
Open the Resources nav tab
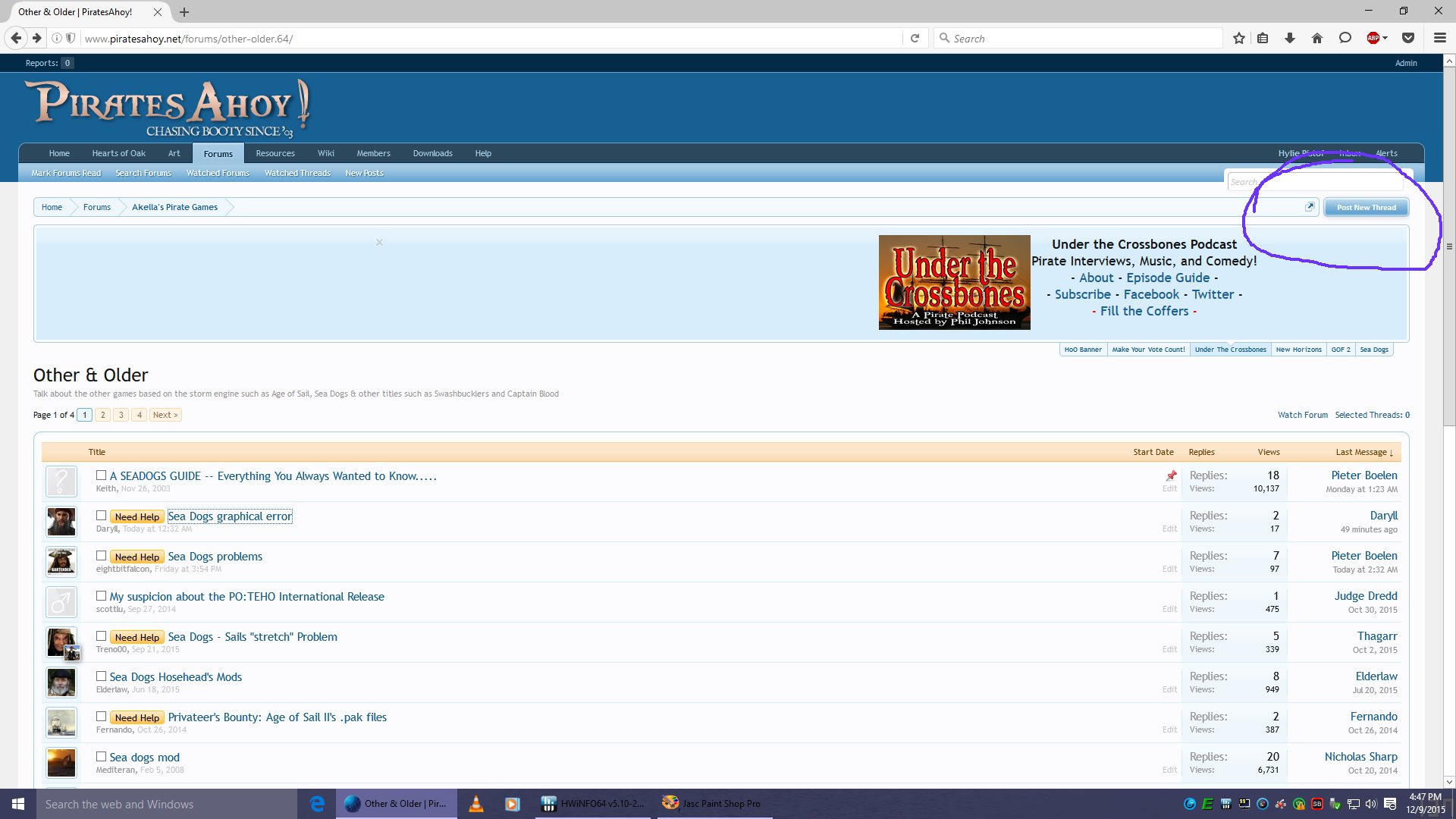click(x=275, y=153)
